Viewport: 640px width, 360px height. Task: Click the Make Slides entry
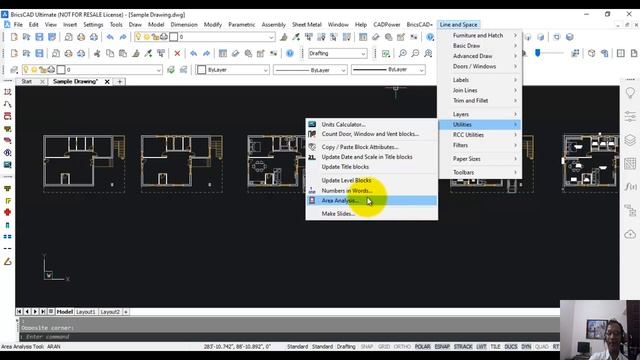pyautogui.click(x=371, y=214)
